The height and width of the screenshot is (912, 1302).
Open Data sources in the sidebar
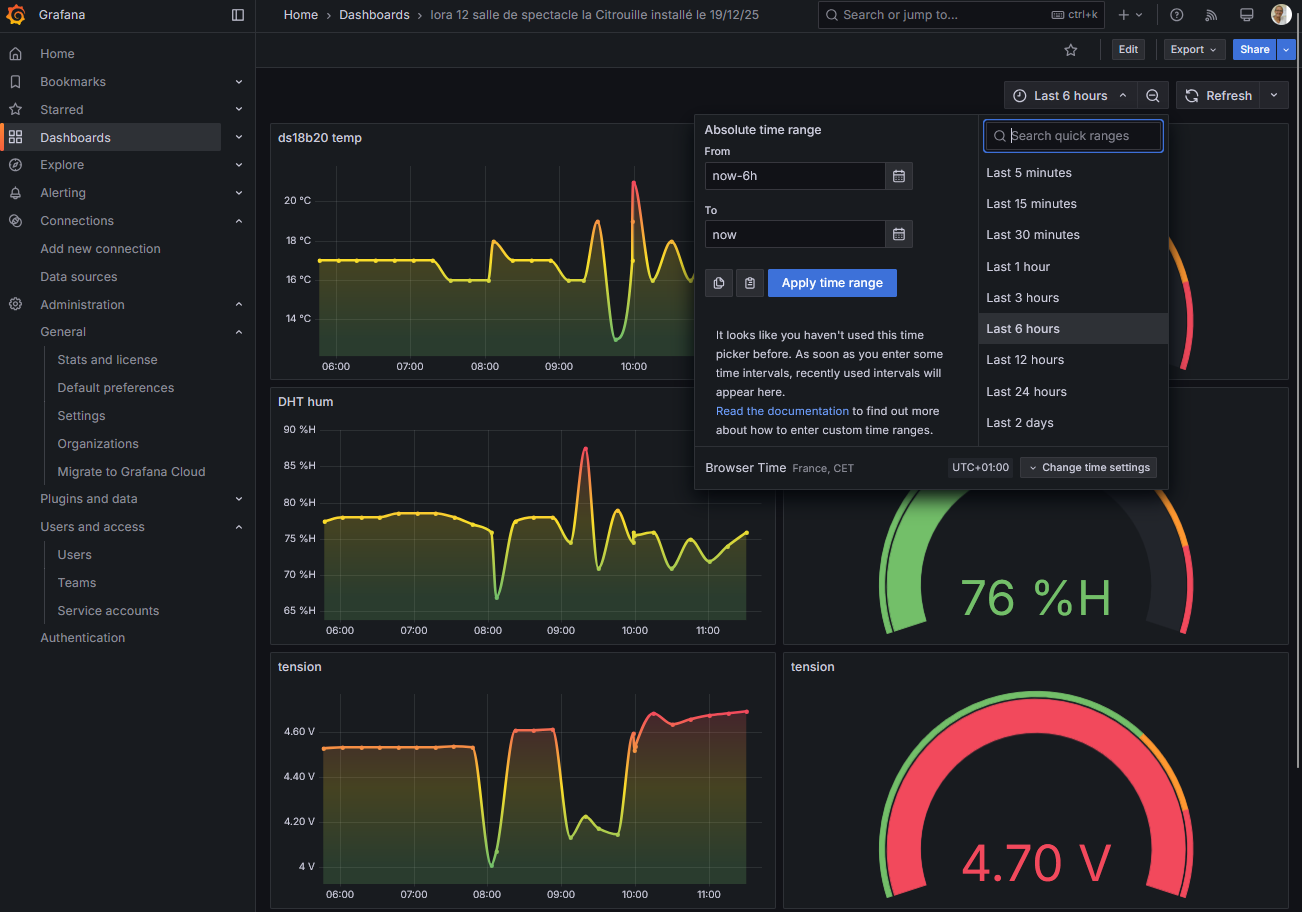78,277
